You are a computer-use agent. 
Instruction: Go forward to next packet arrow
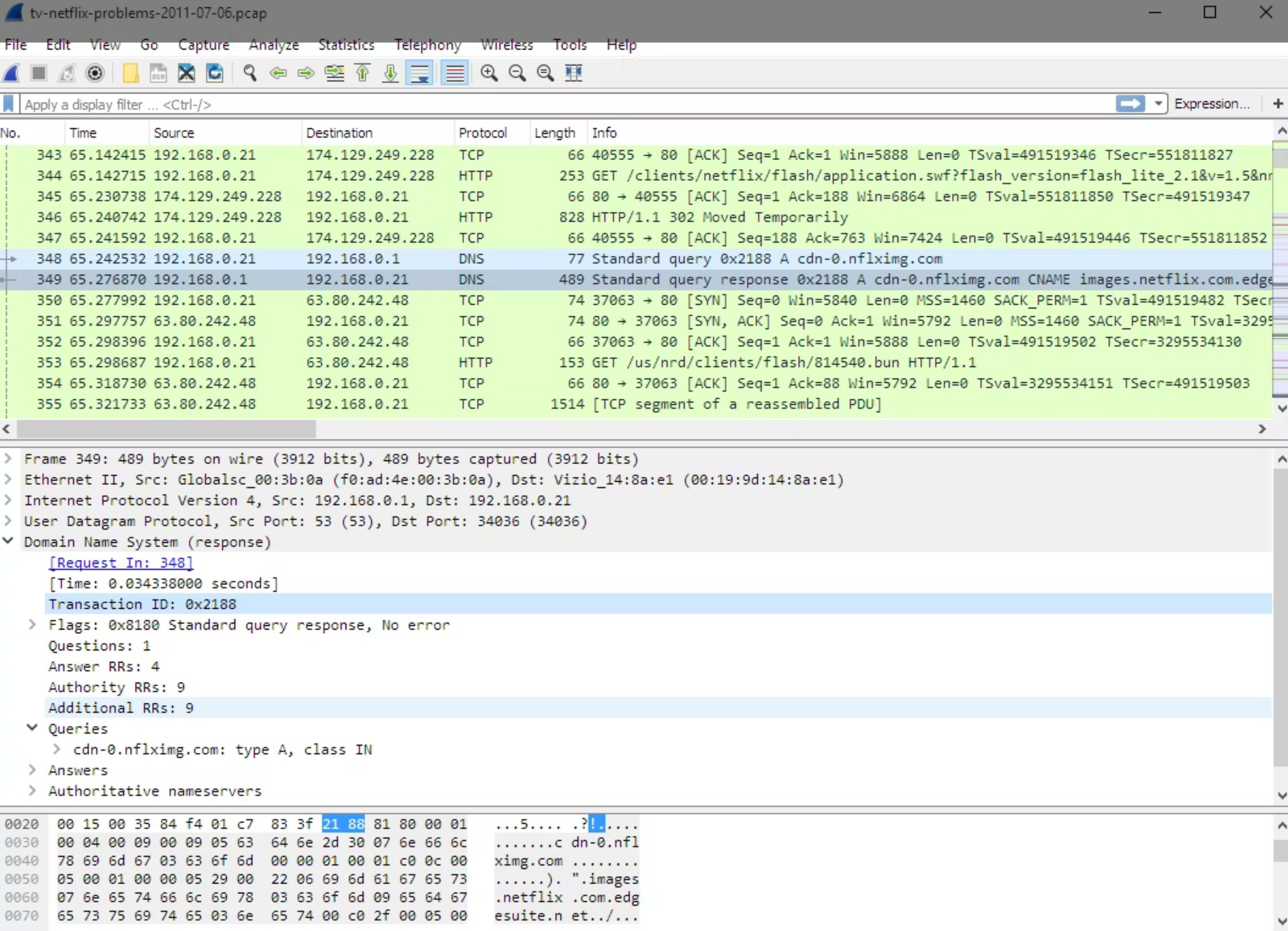306,73
